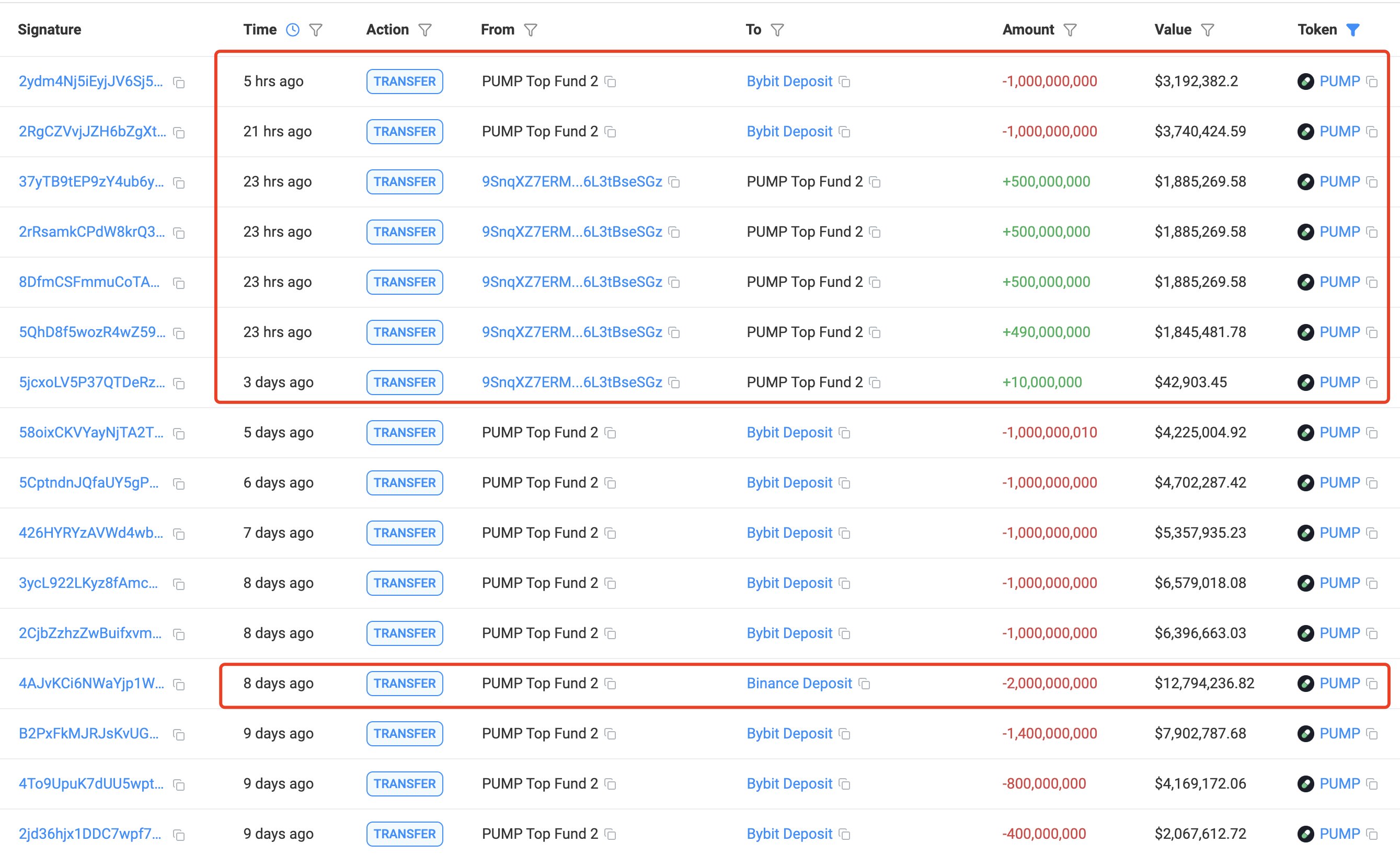
Task: Select value $3,740,424.59
Action: 1200,131
